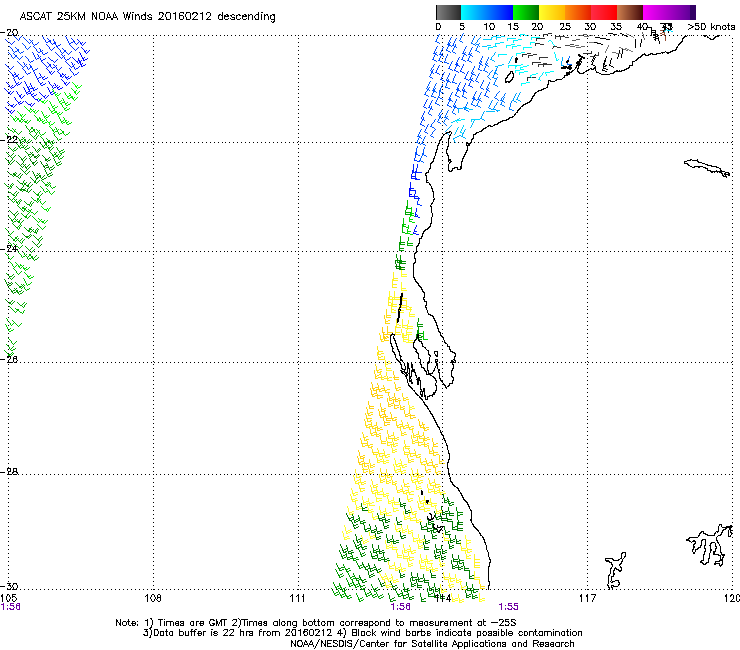Viewport: 740px width, 650px height.
Task: Click the yellow 20-25 knots color swatch
Action: pos(552,12)
